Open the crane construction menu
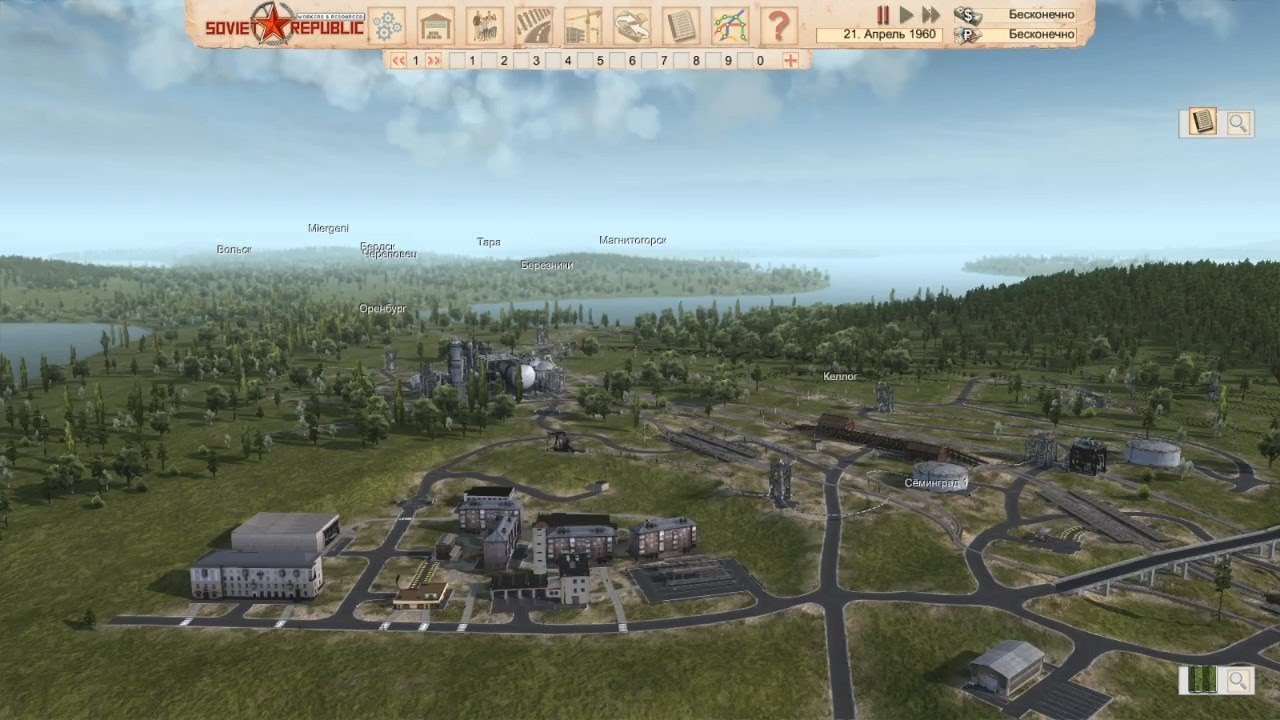This screenshot has width=1280, height=720. [x=583, y=25]
